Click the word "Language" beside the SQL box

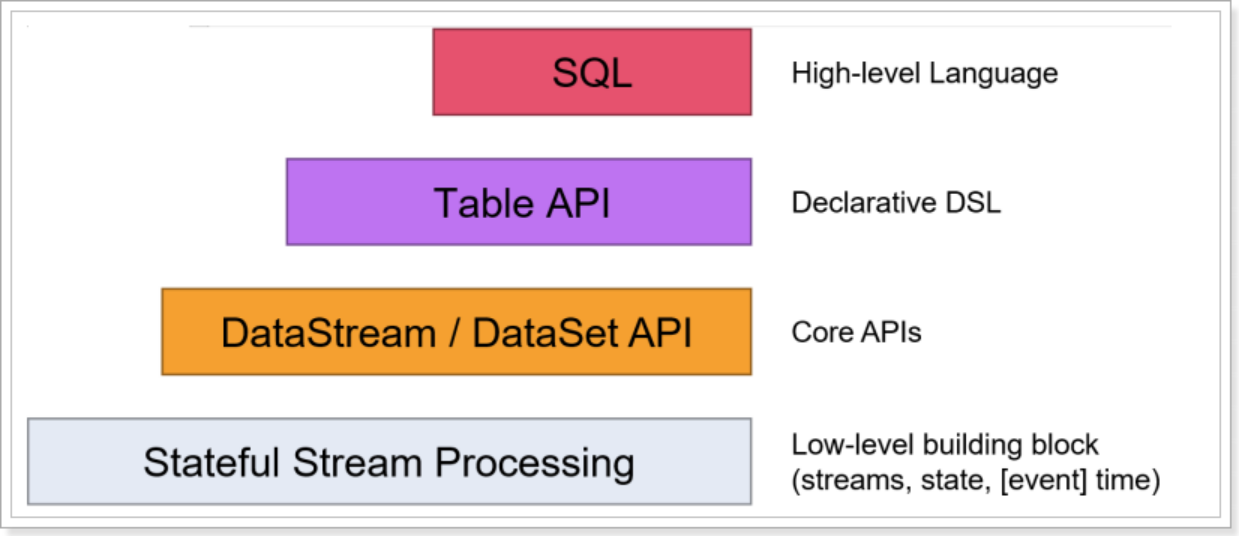tap(1004, 73)
